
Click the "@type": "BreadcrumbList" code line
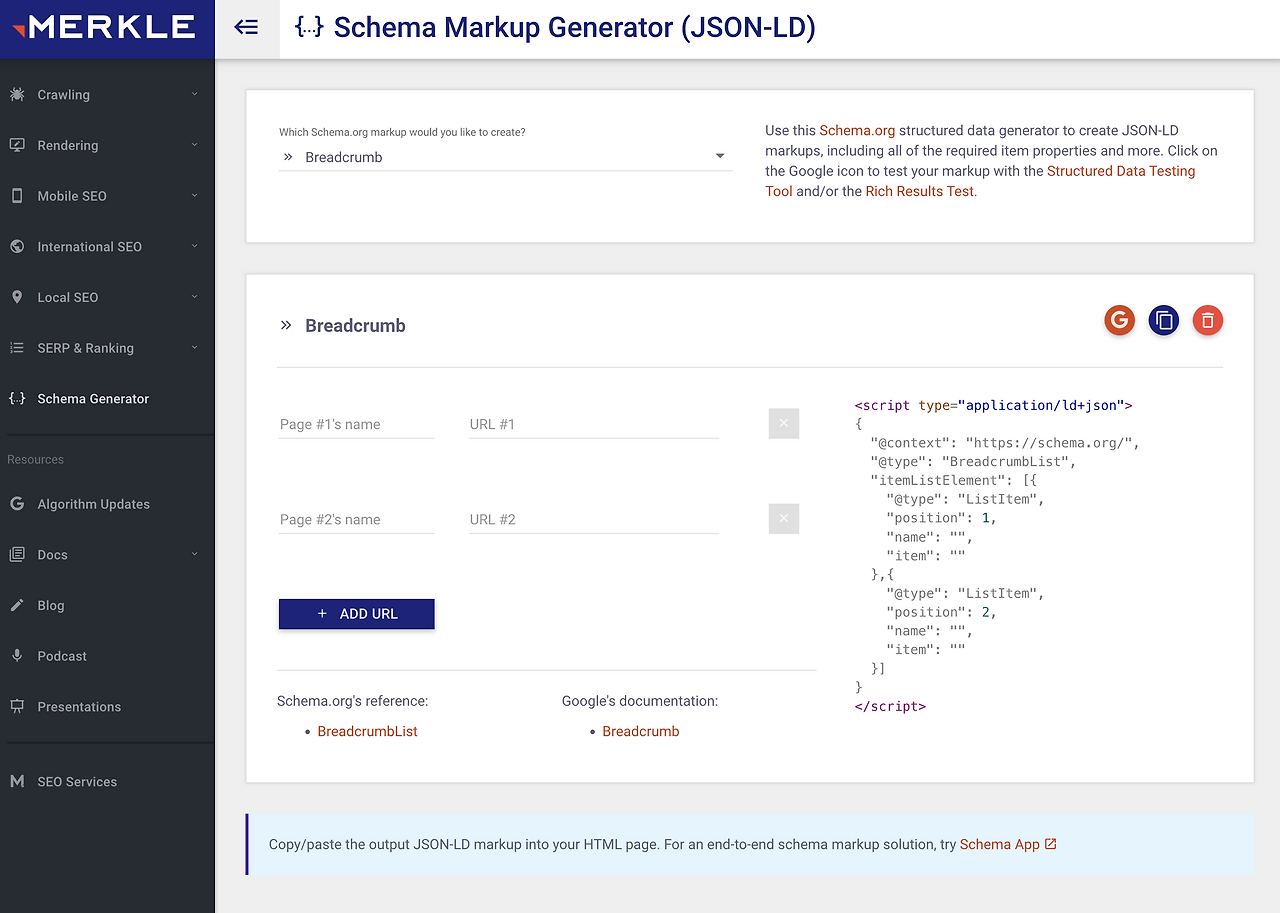click(x=973, y=462)
